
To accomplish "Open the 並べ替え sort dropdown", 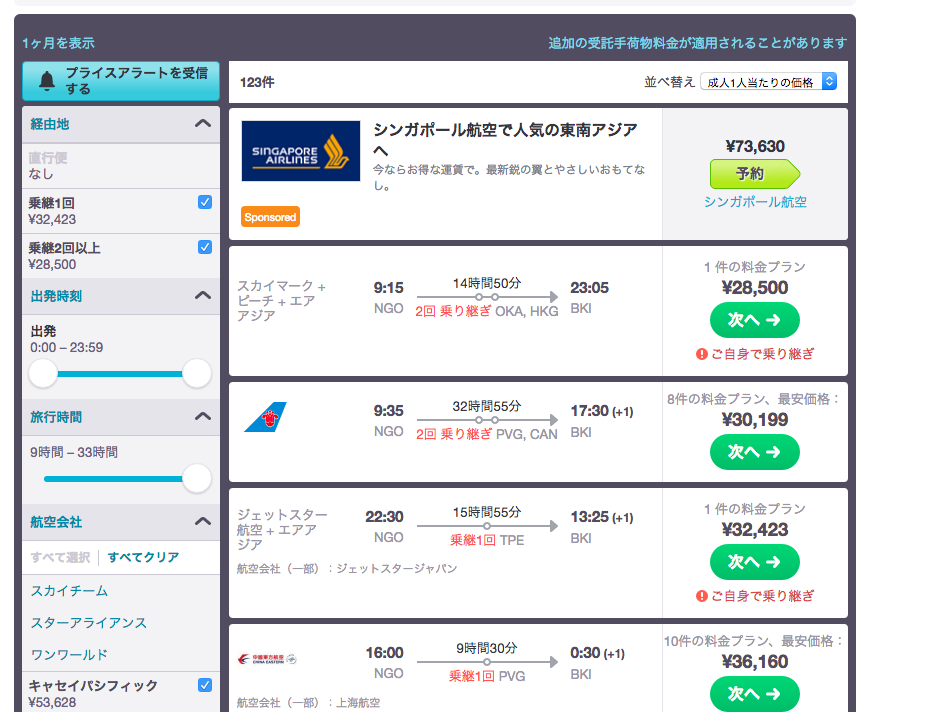I will 769,82.
